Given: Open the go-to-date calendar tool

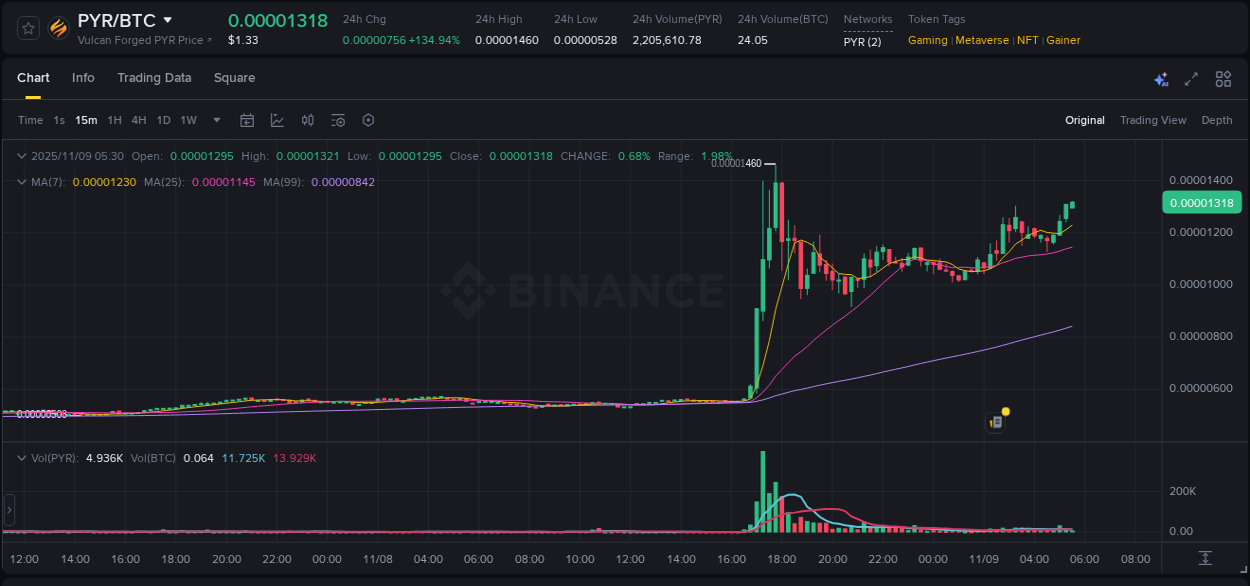Looking at the screenshot, I should point(247,120).
